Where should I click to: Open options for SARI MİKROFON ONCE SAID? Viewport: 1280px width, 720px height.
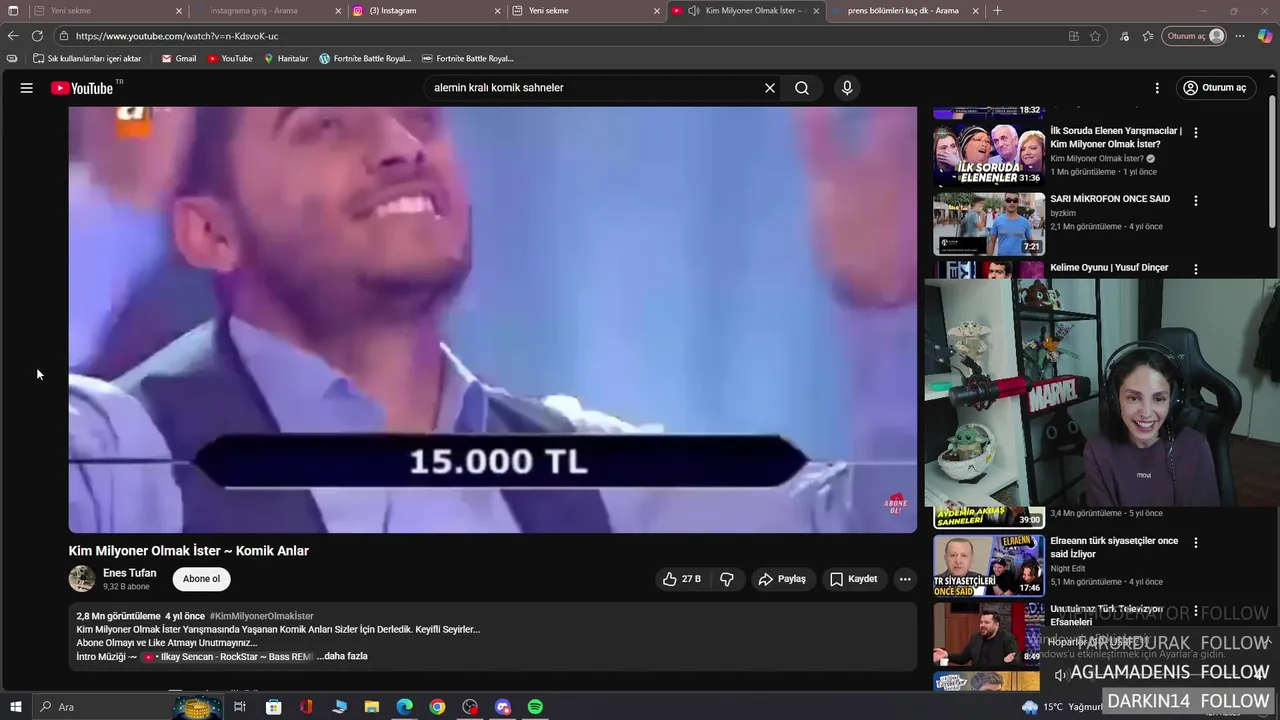(1196, 200)
